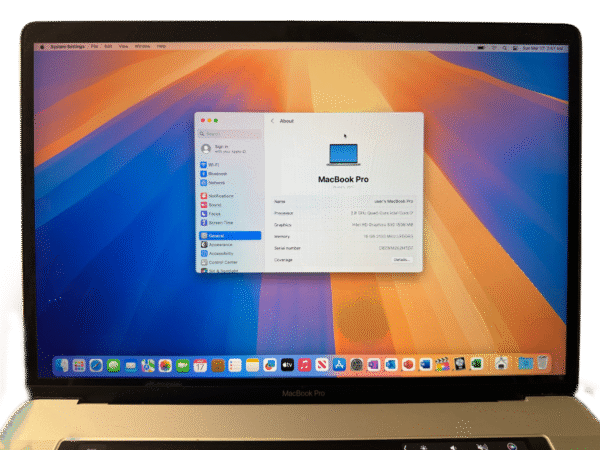Open the Mail app in the Dock

[x=131, y=365]
